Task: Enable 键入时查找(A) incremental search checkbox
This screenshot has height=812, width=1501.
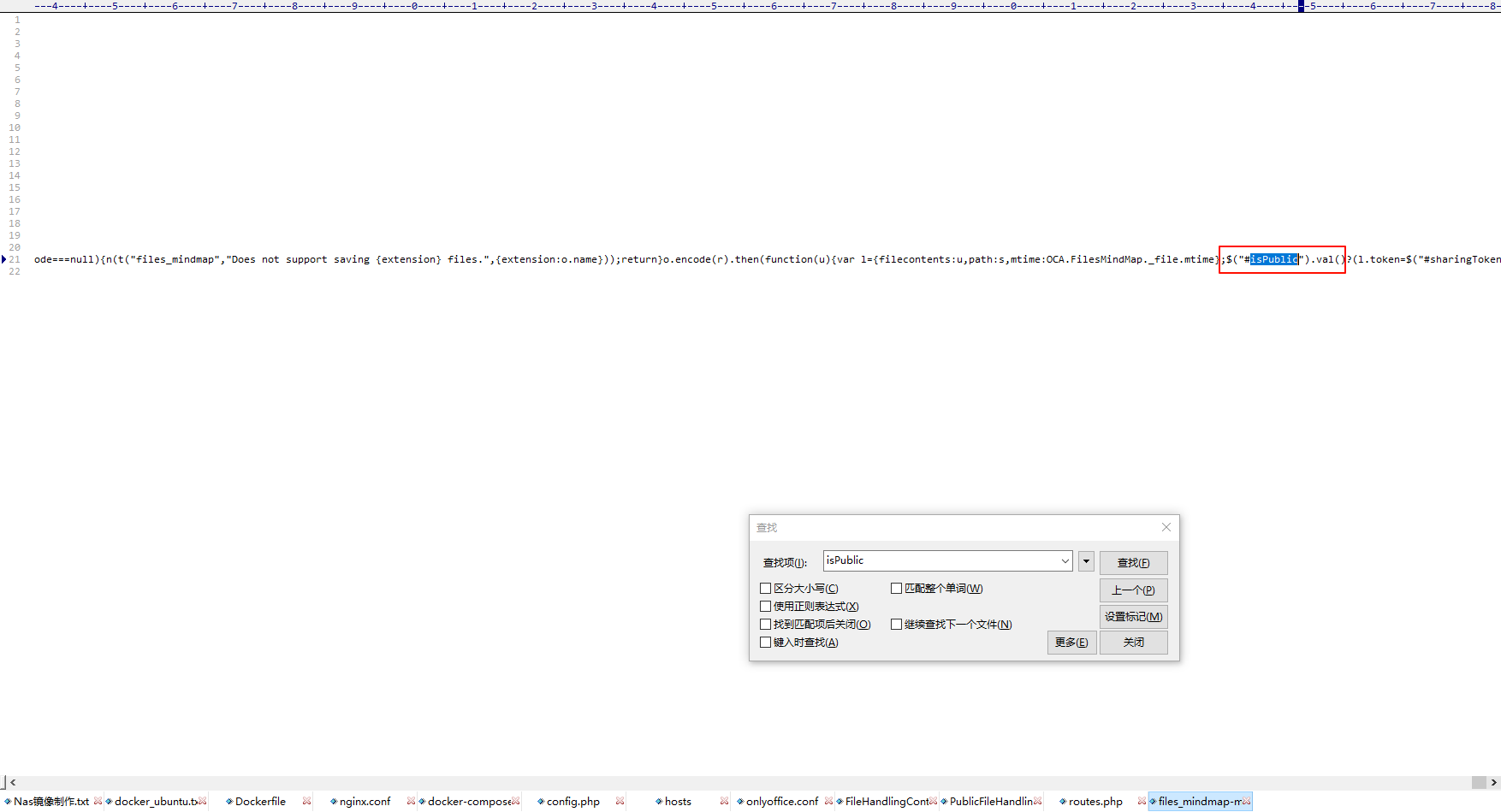Action: tap(766, 643)
